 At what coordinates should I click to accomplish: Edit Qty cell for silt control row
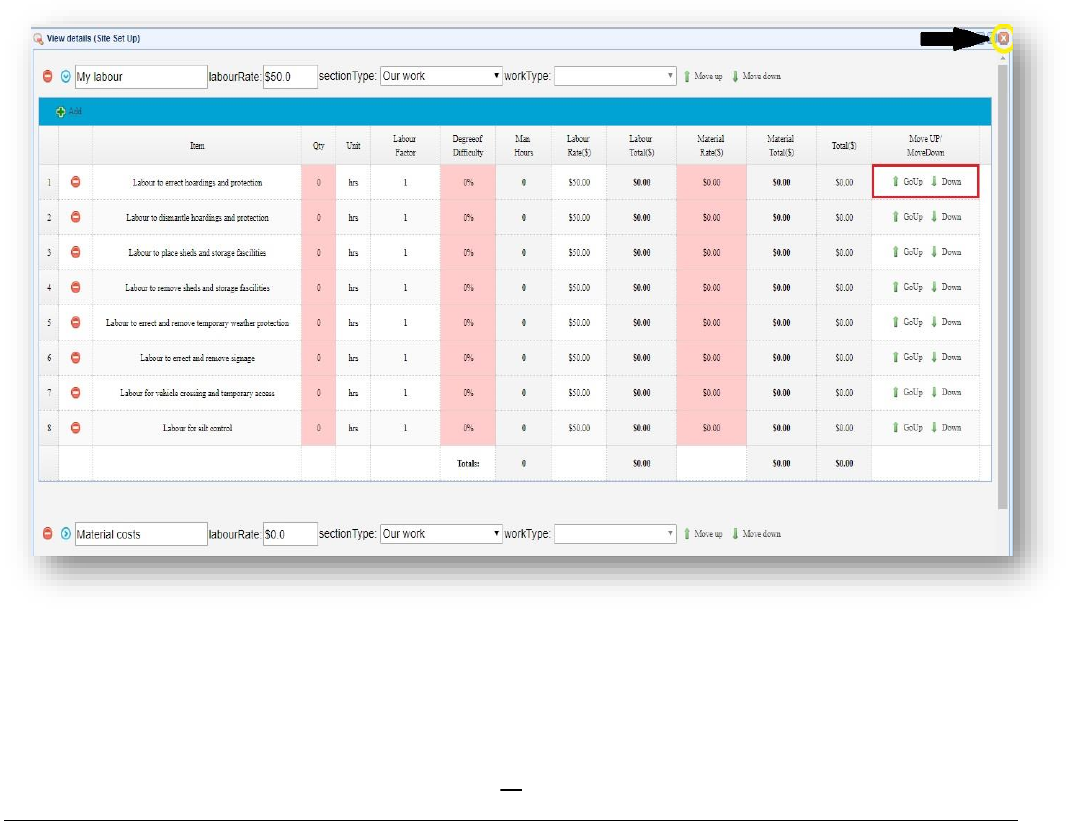click(319, 428)
